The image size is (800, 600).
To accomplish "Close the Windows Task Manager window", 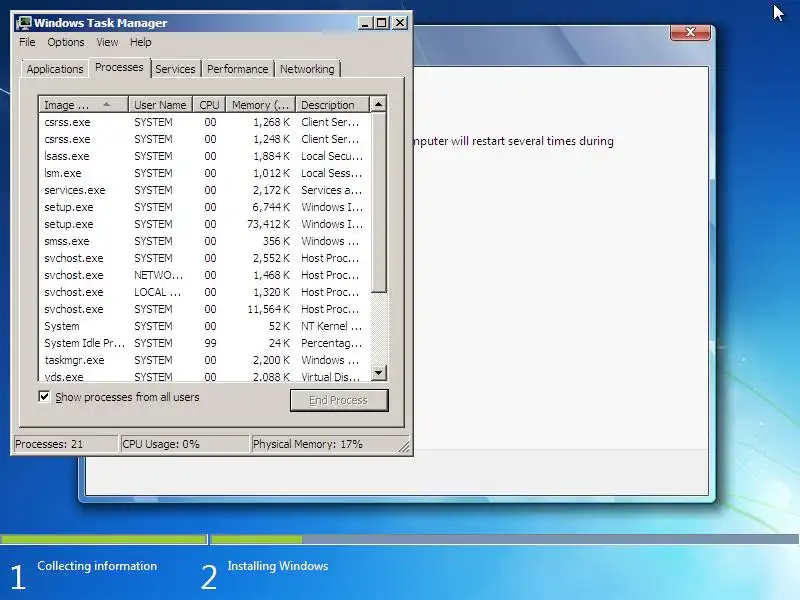I will pyautogui.click(x=400, y=23).
